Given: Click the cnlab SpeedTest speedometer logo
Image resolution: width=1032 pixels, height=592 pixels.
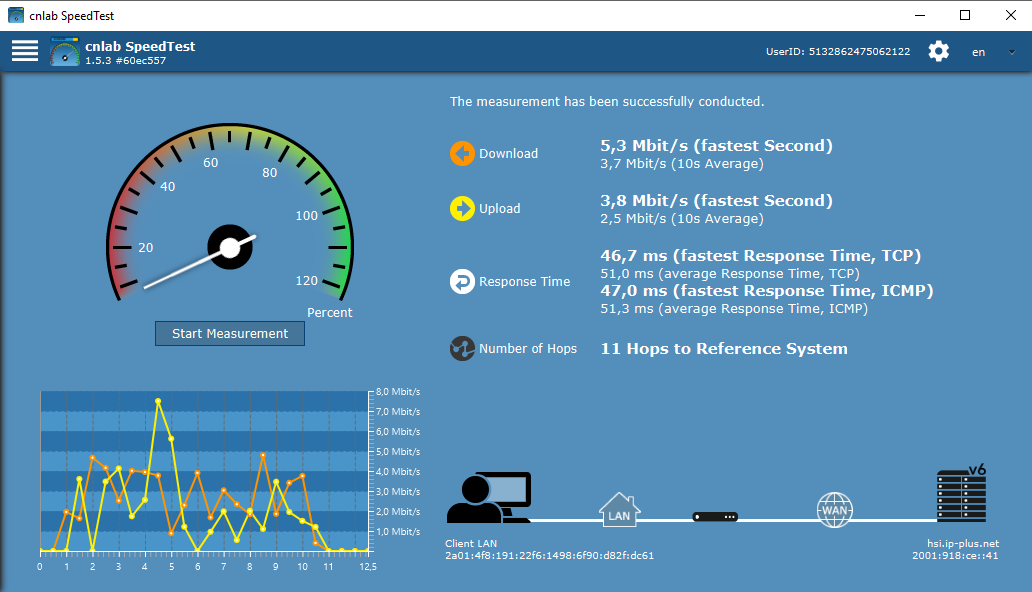Looking at the screenshot, I should pos(64,52).
